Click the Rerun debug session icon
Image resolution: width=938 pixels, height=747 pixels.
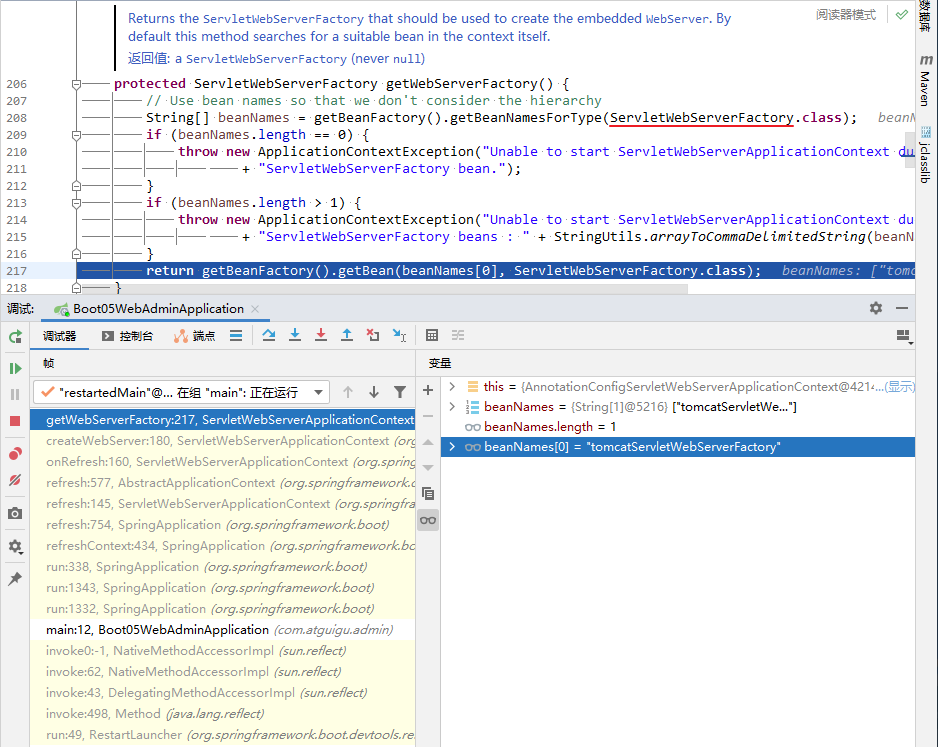click(x=16, y=337)
